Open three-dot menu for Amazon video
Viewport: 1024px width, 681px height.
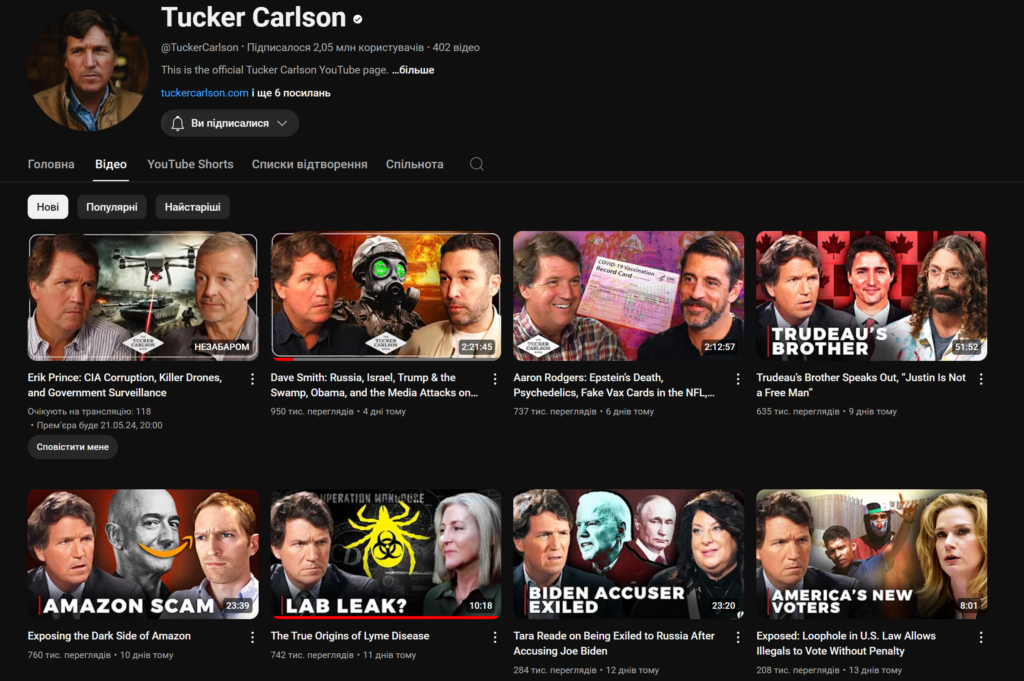[x=252, y=637]
